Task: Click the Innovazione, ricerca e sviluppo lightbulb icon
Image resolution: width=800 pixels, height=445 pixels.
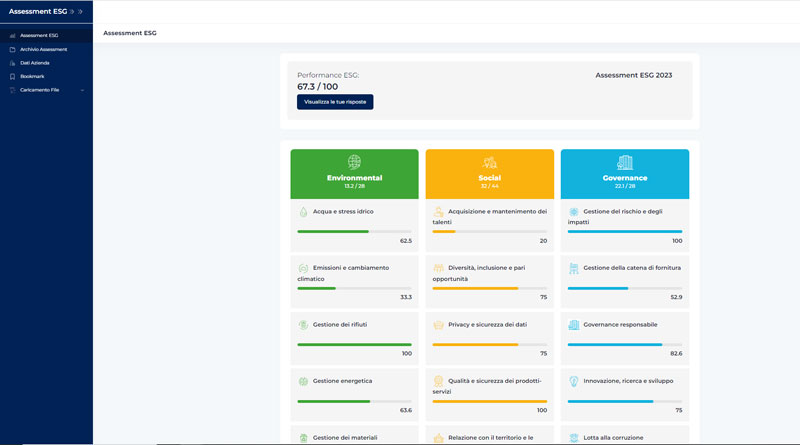Action: click(573, 381)
